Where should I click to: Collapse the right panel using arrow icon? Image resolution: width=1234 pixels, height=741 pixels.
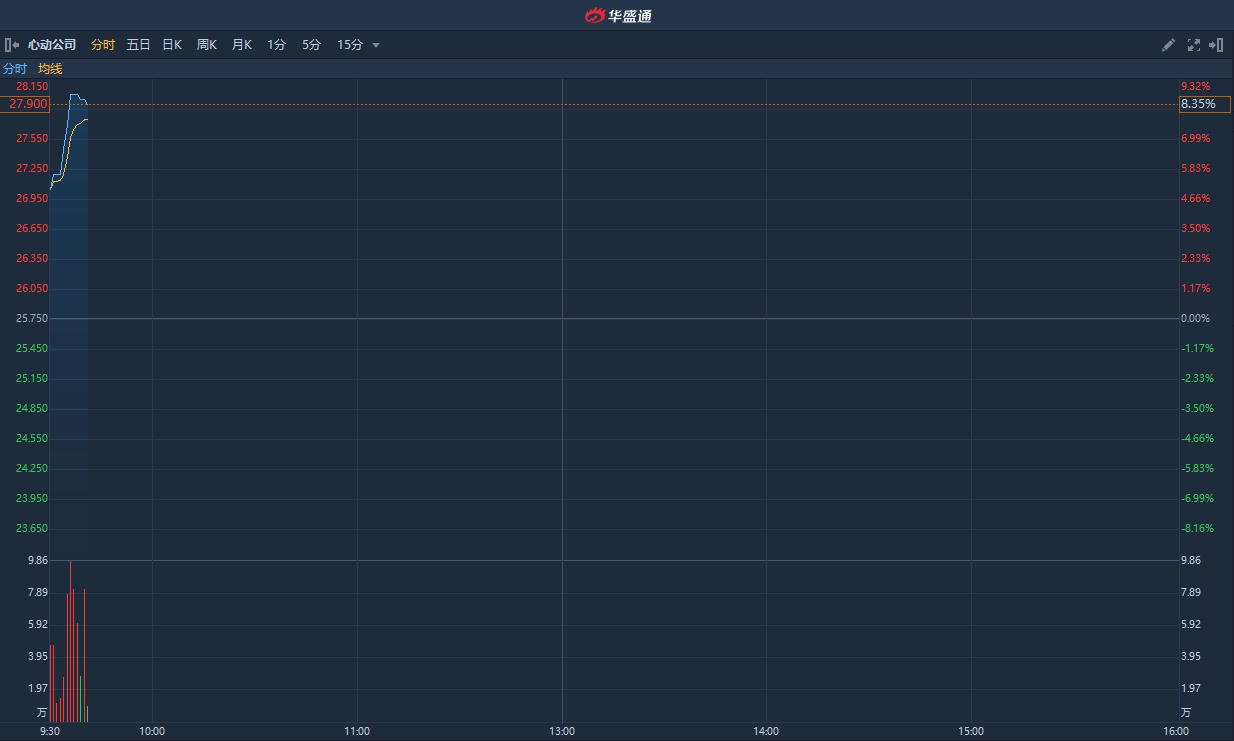click(x=1216, y=45)
